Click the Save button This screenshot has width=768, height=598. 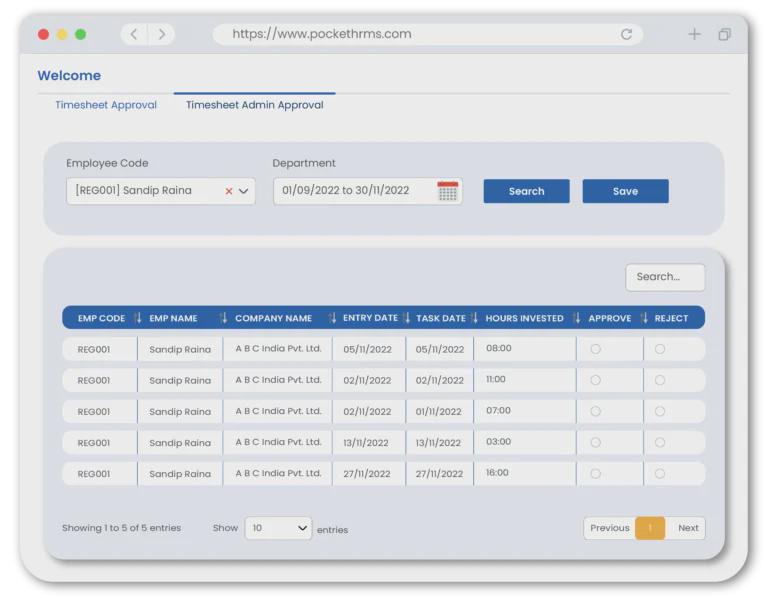[625, 191]
